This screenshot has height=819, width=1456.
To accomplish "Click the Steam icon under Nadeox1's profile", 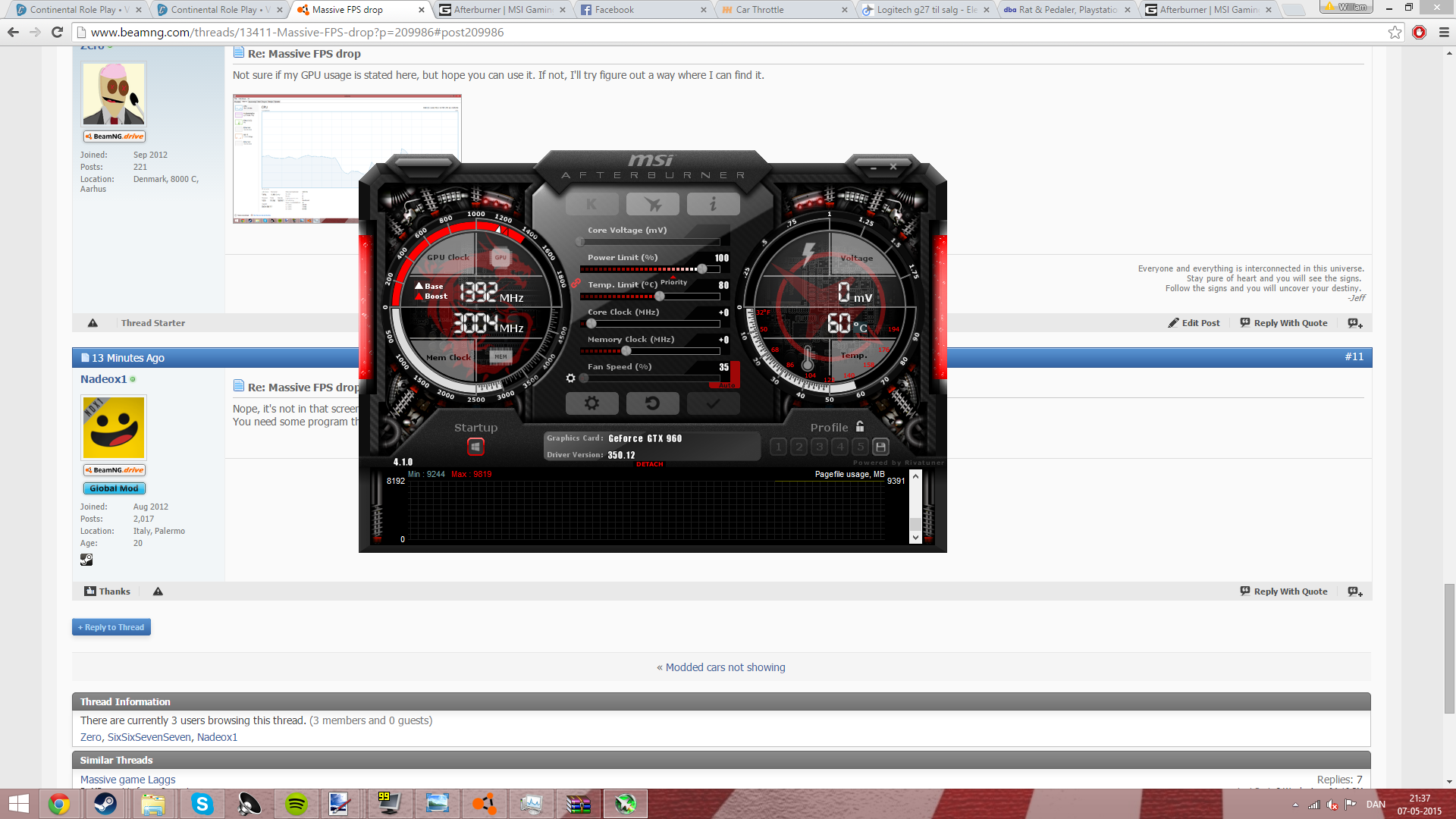I will pyautogui.click(x=86, y=560).
